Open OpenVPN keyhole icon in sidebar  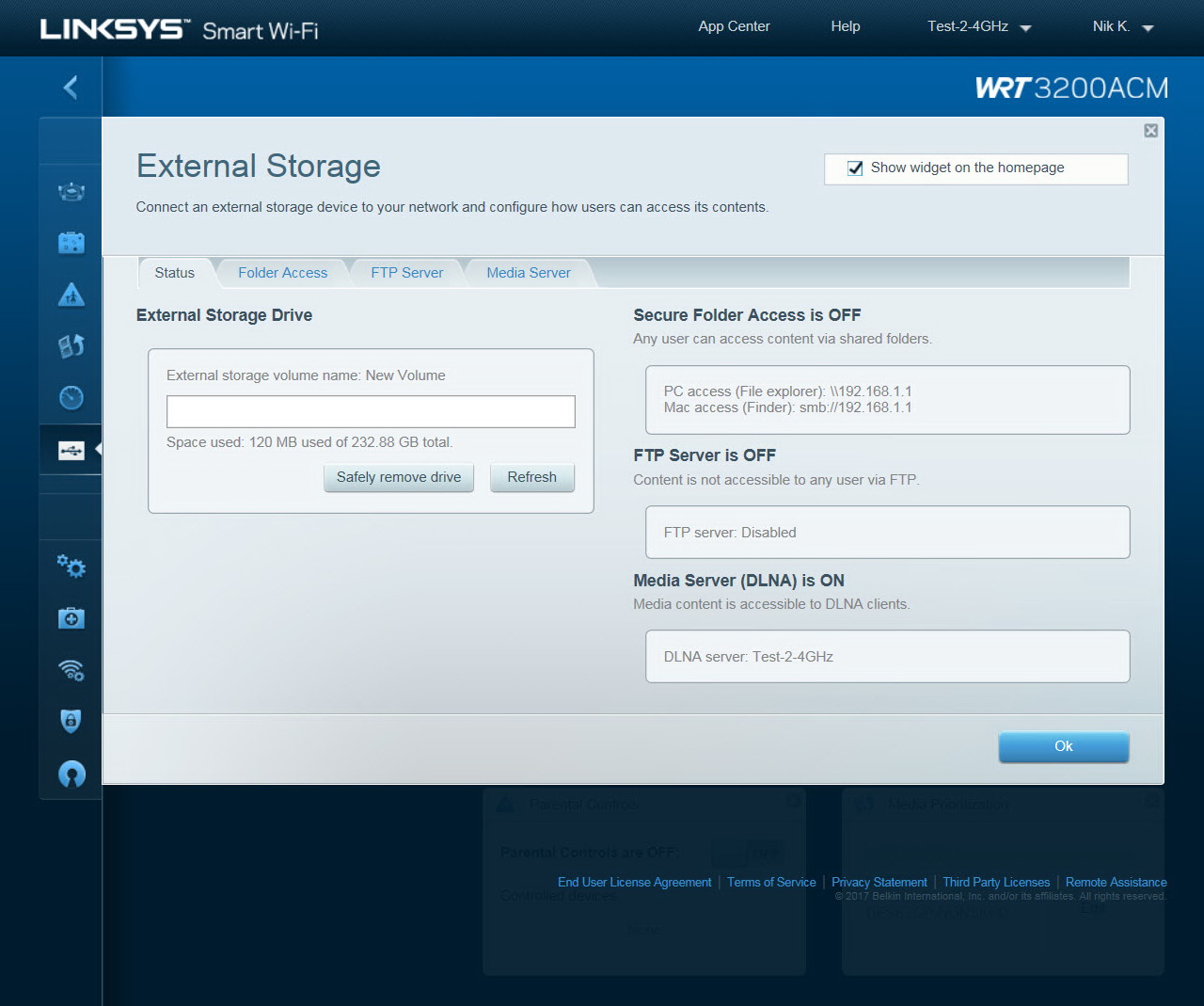click(71, 774)
